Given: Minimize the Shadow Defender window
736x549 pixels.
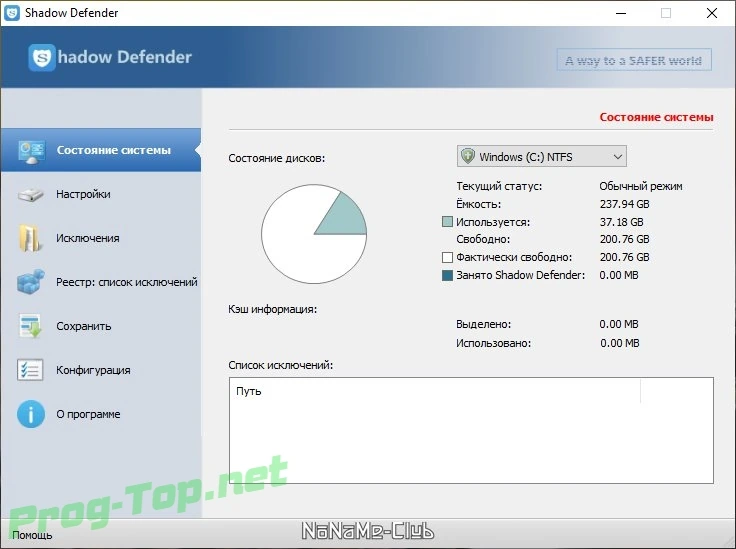Looking at the screenshot, I should 621,13.
